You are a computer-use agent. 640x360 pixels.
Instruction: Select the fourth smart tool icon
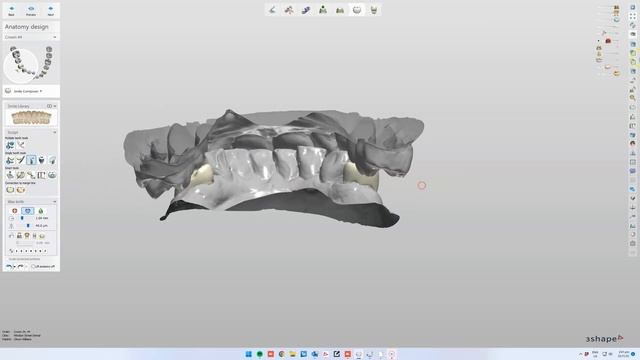[x=42, y=175]
